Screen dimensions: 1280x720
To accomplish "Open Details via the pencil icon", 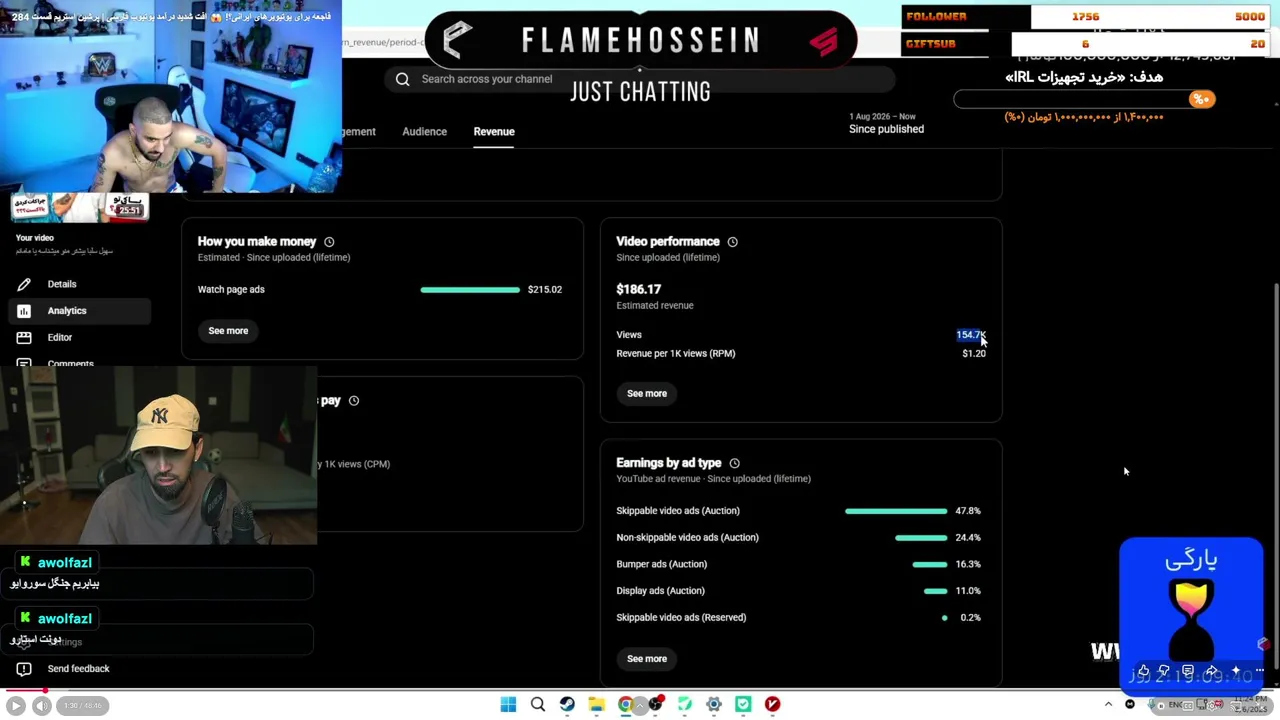I will [24, 284].
